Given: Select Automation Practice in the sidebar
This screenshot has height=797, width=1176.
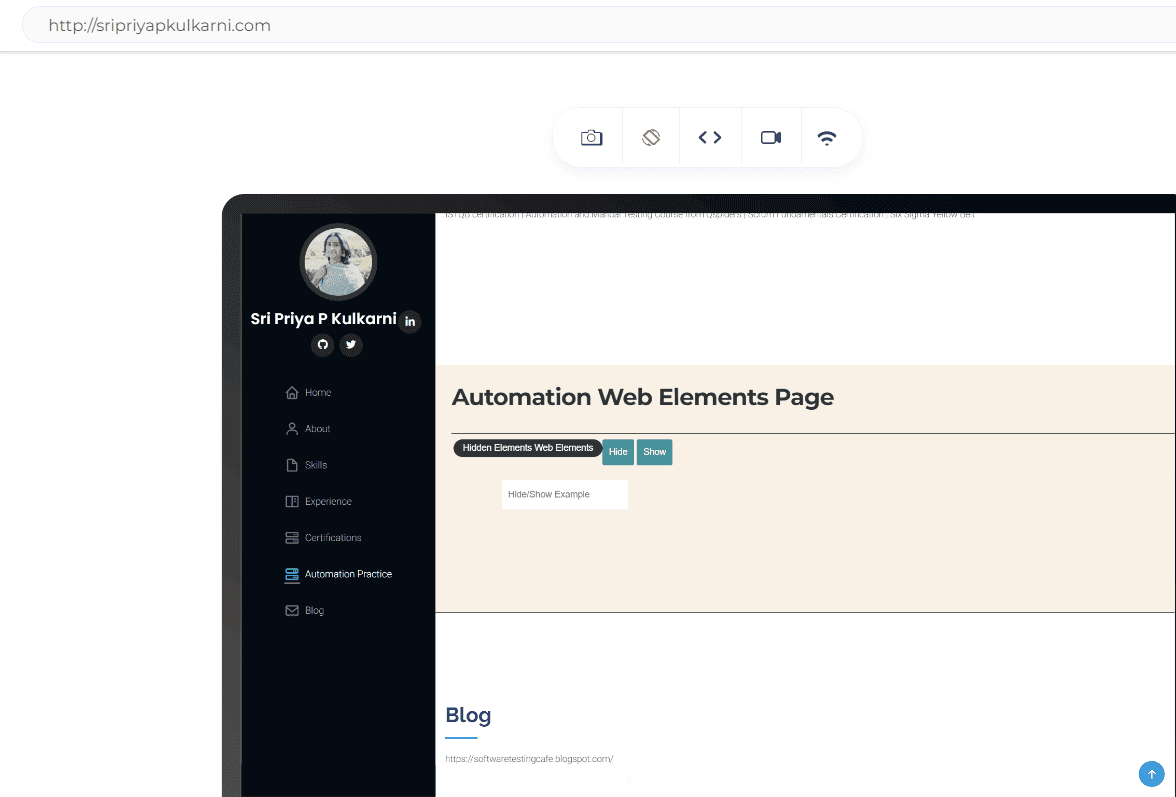Looking at the screenshot, I should (347, 574).
